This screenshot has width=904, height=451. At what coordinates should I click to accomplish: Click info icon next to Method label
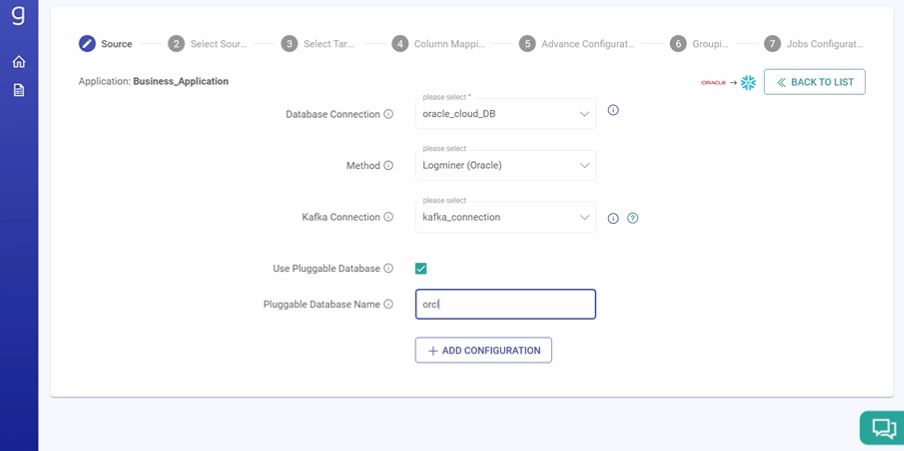[x=388, y=166]
